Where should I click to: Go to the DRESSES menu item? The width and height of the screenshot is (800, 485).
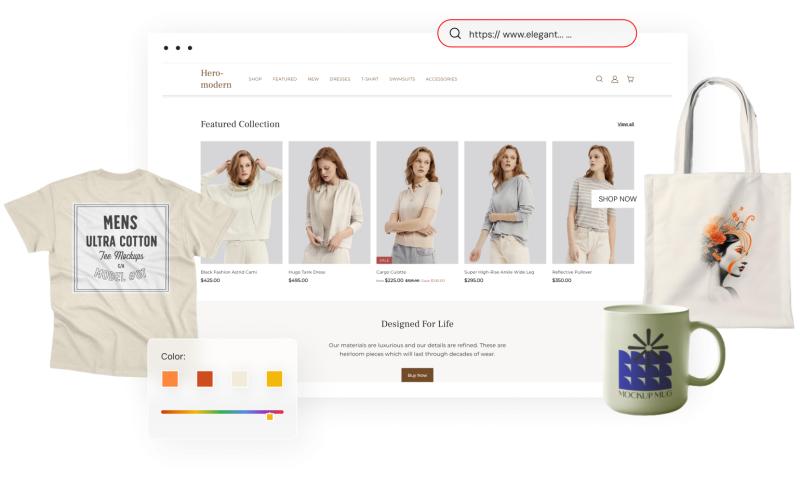click(340, 79)
